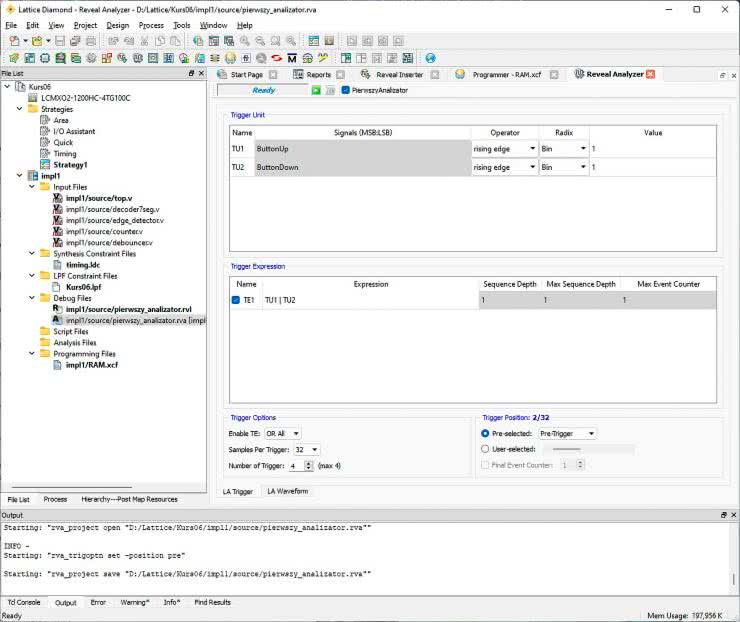Click the green Run capture button
Viewport: 740px width, 622px height.
pyautogui.click(x=316, y=90)
